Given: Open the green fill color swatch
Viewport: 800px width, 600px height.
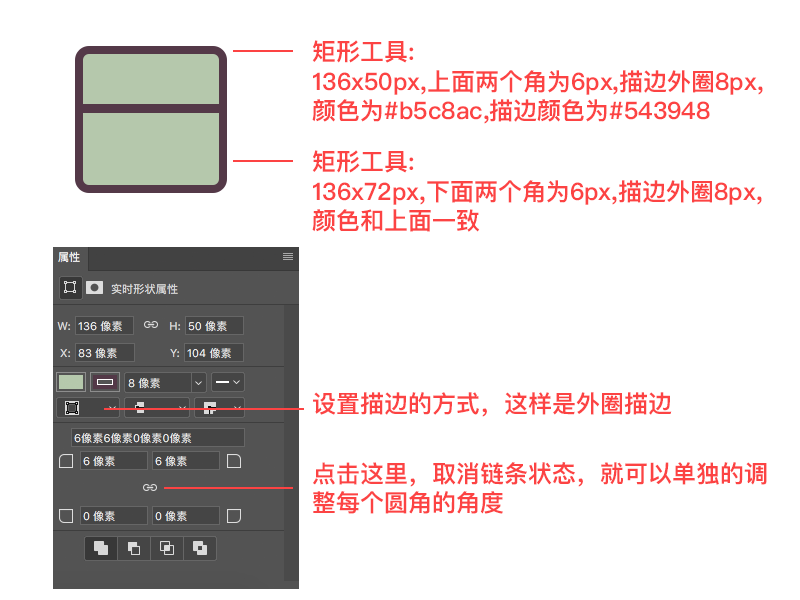Looking at the screenshot, I should [71, 382].
